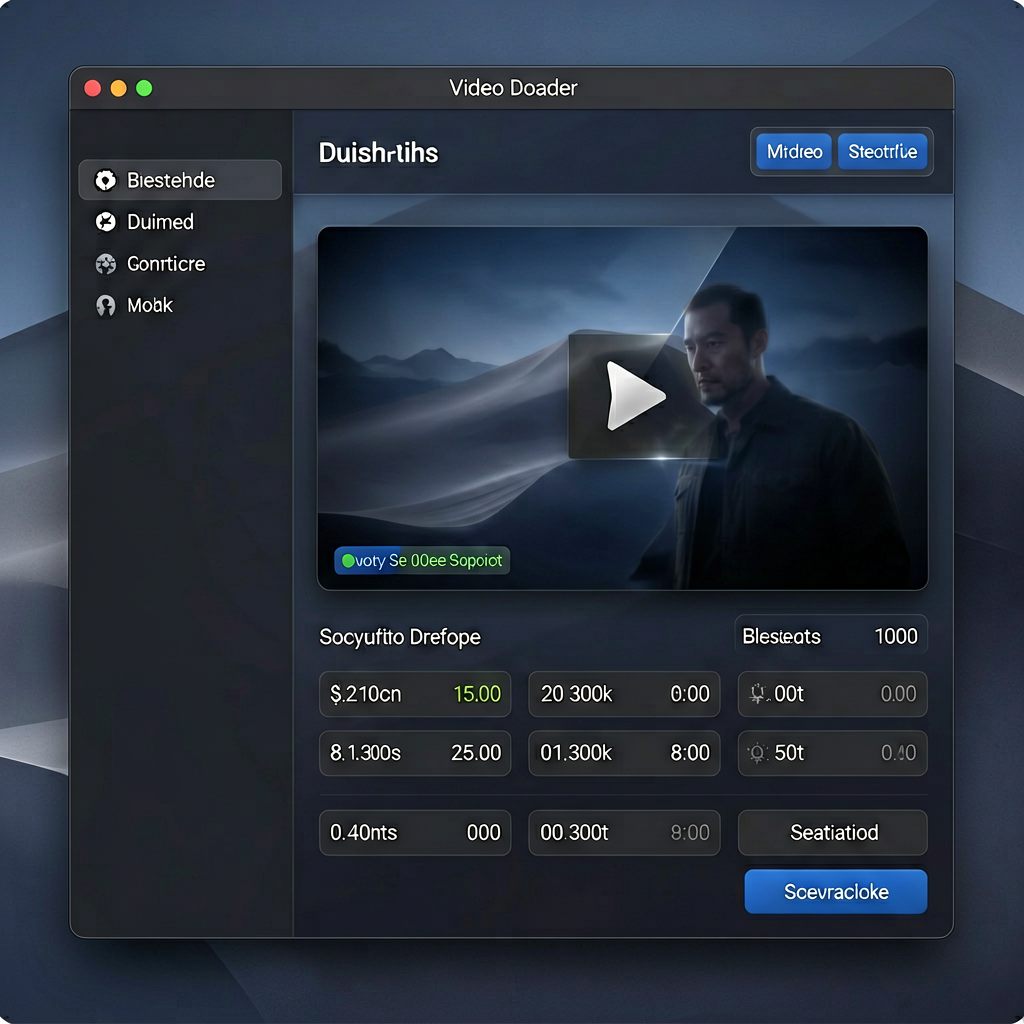Click the 'voty Se 00ee Sopoiot' badge
Viewport: 1024px width, 1024px height.
(x=422, y=560)
